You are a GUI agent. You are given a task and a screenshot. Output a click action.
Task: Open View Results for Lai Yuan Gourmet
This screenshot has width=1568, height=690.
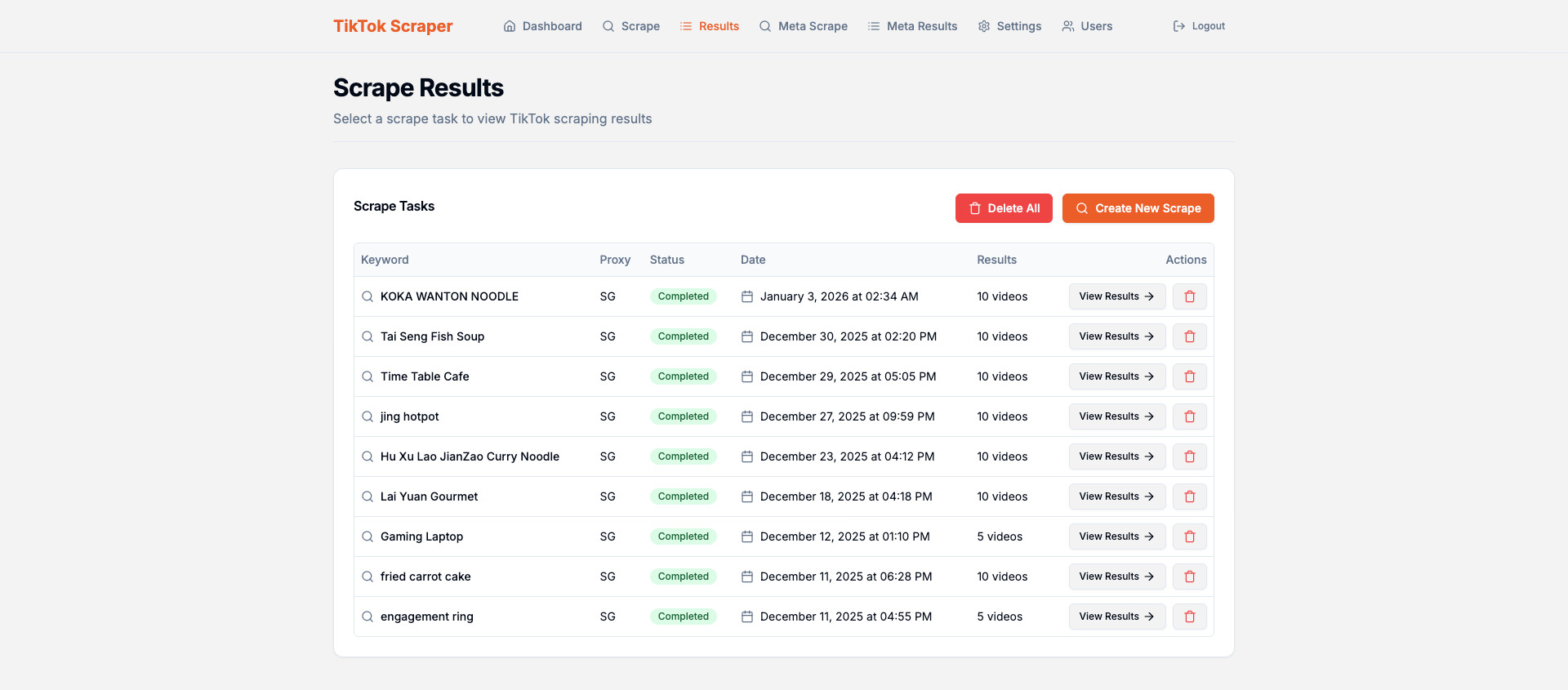pyautogui.click(x=1116, y=496)
